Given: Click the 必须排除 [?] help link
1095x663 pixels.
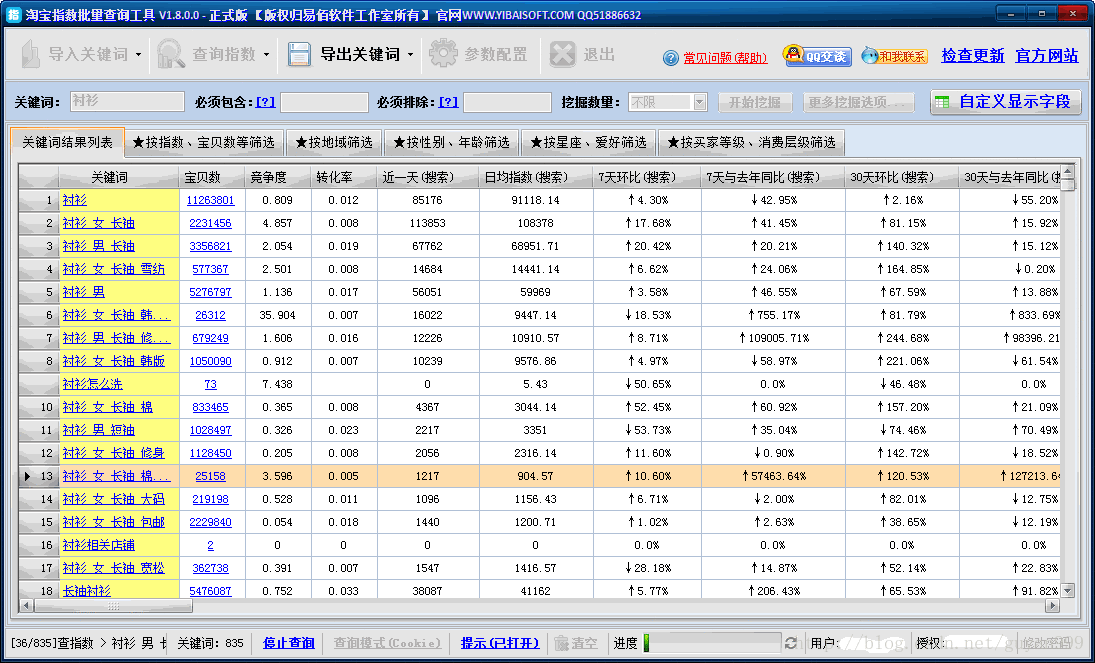Looking at the screenshot, I should pyautogui.click(x=448, y=102).
